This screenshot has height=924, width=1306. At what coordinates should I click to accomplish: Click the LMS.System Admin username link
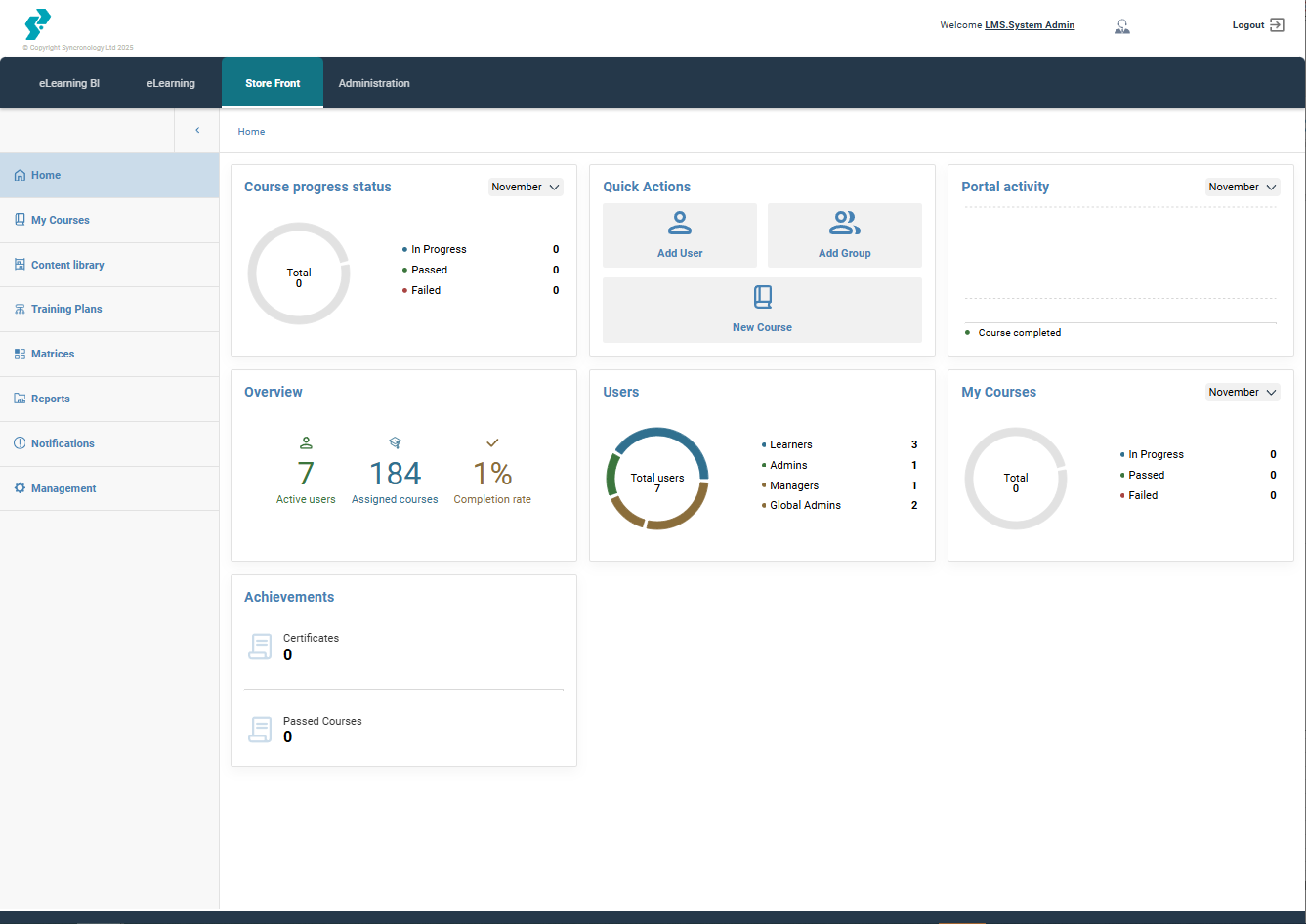[1029, 25]
